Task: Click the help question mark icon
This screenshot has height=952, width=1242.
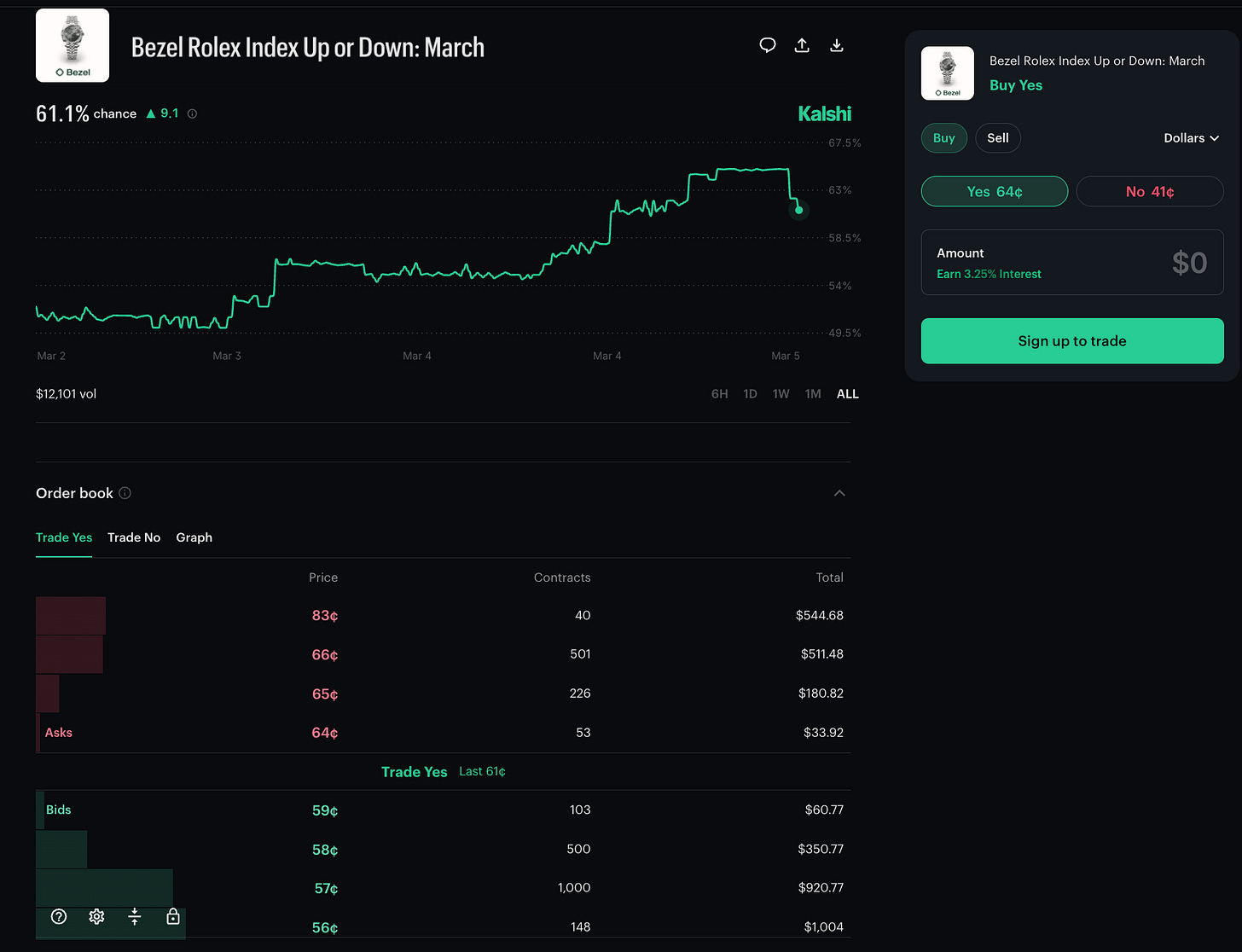Action: pos(59,916)
